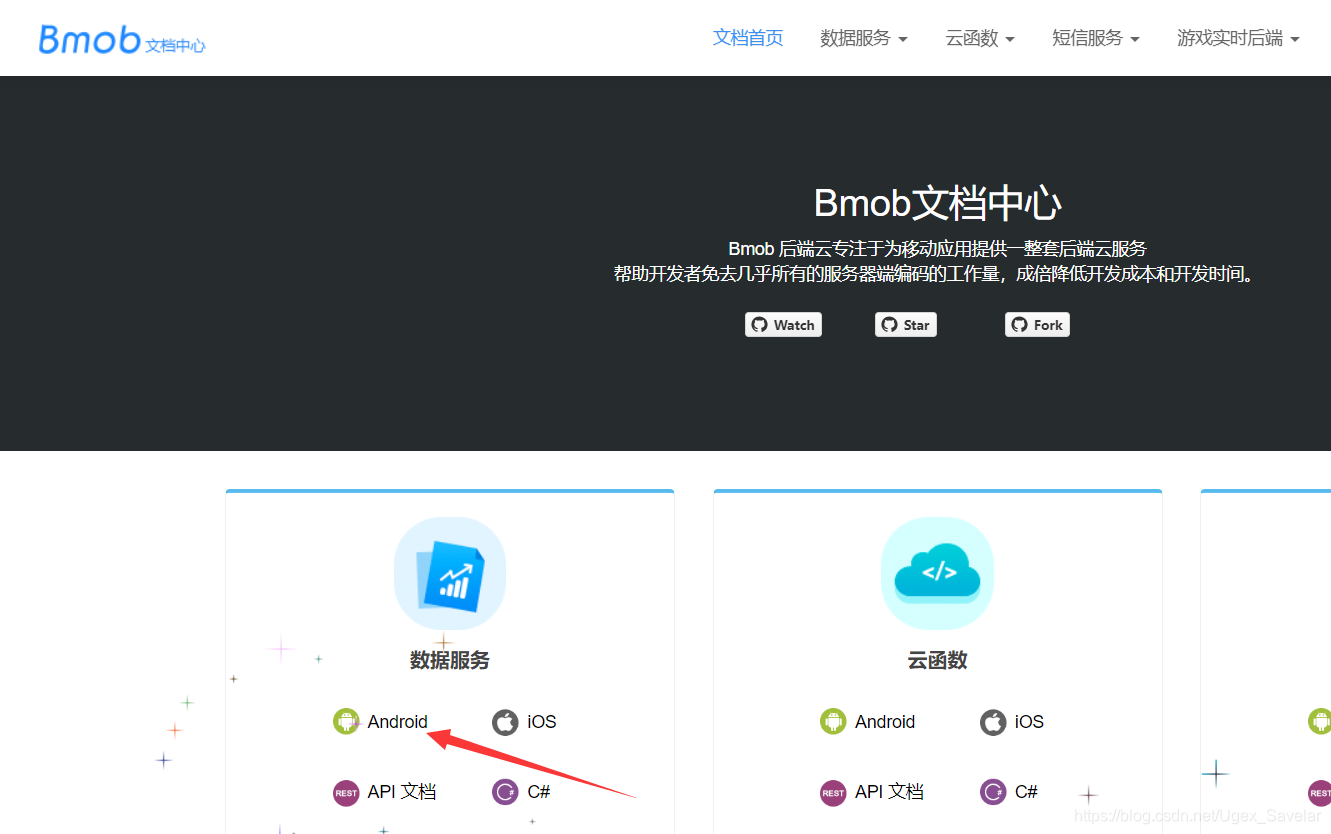
Task: Open the 文档首页 nav link
Action: [x=748, y=38]
